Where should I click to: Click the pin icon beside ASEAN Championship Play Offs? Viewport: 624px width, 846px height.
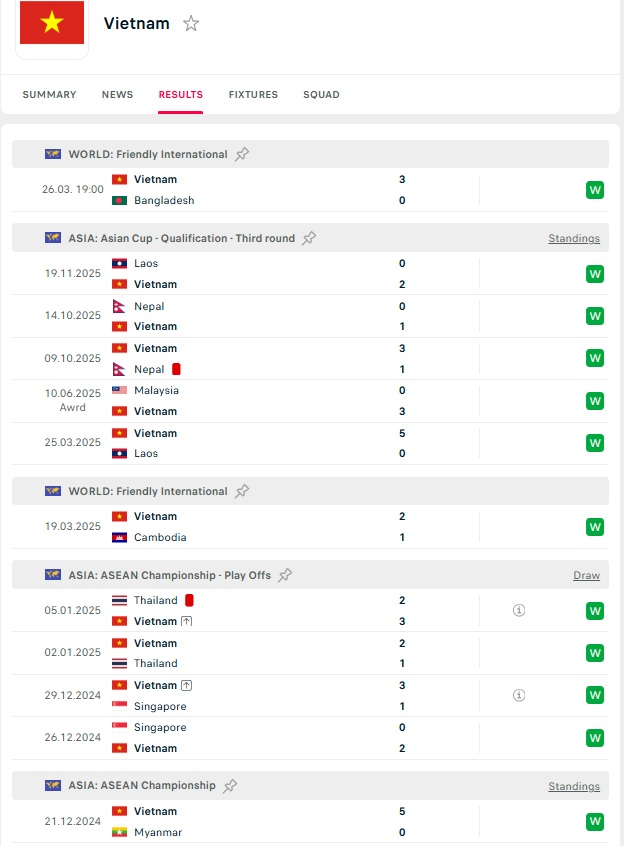point(285,575)
